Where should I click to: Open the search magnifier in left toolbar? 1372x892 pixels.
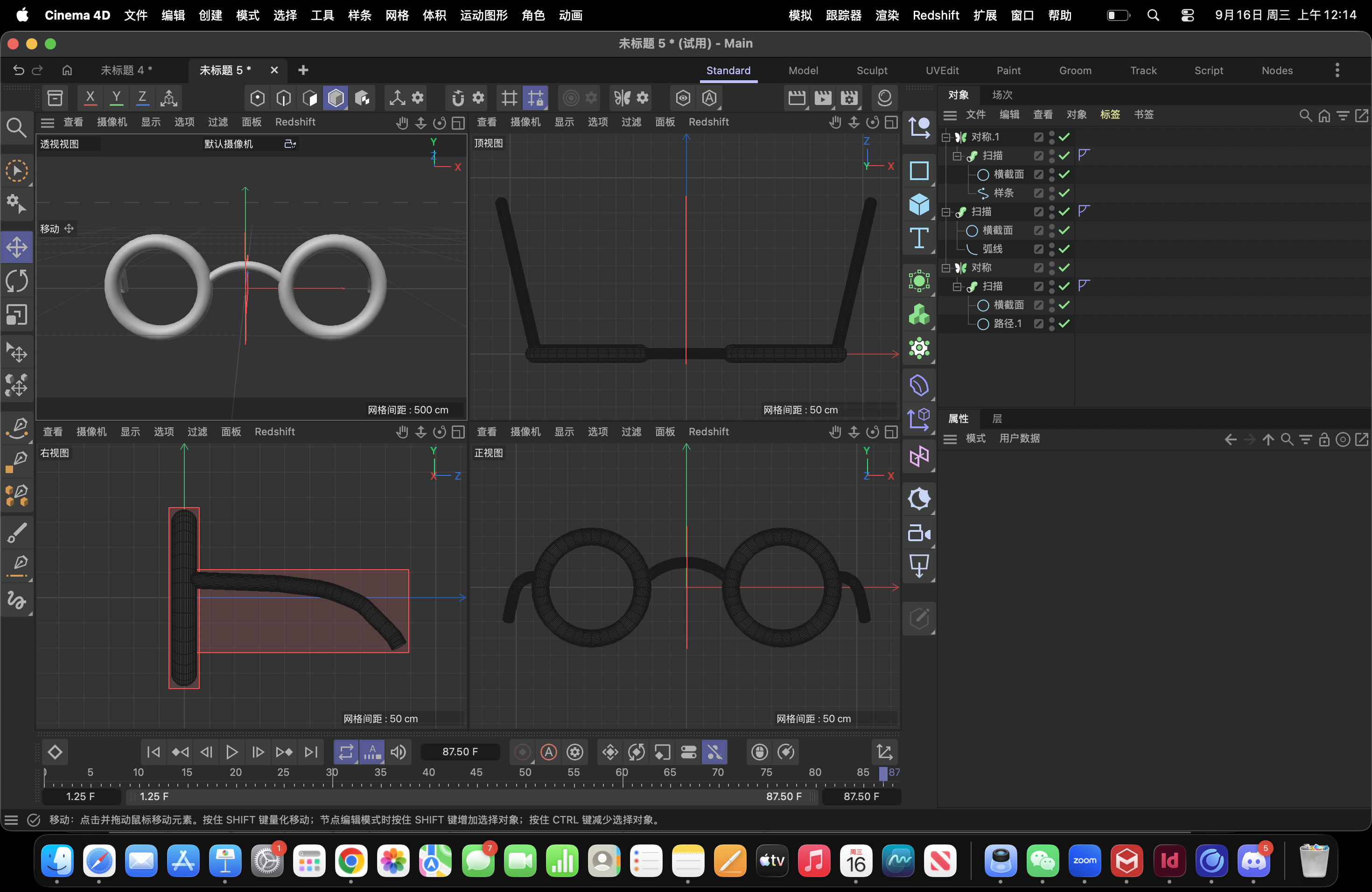coord(16,127)
